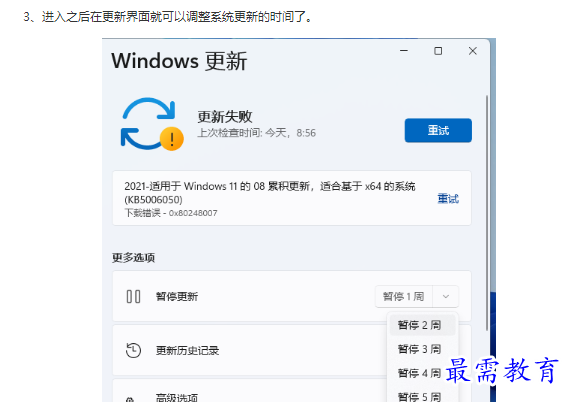Click the KB5006050 cumulative update description

coord(270,193)
